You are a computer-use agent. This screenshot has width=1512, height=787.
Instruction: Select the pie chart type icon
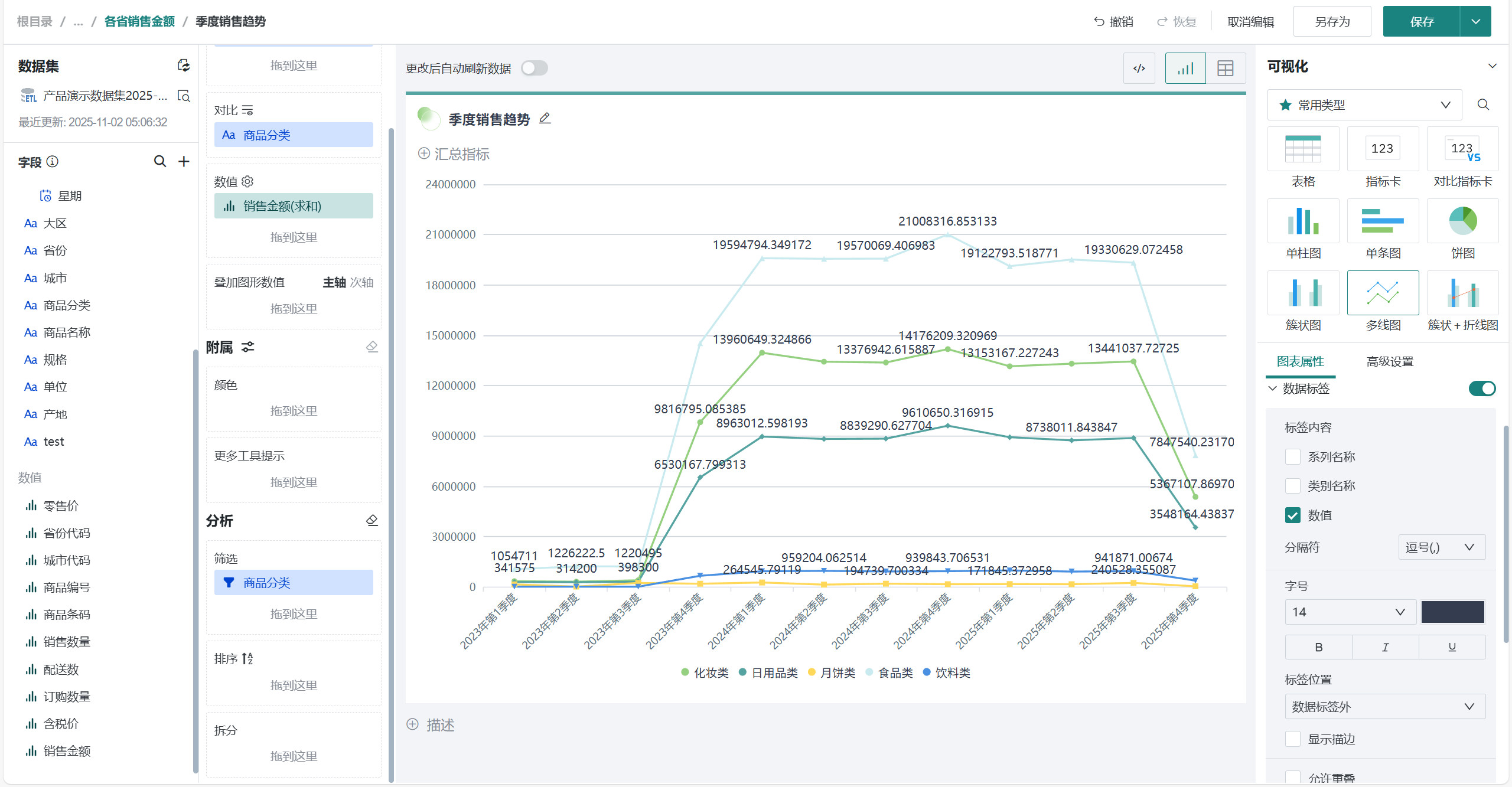click(1462, 221)
